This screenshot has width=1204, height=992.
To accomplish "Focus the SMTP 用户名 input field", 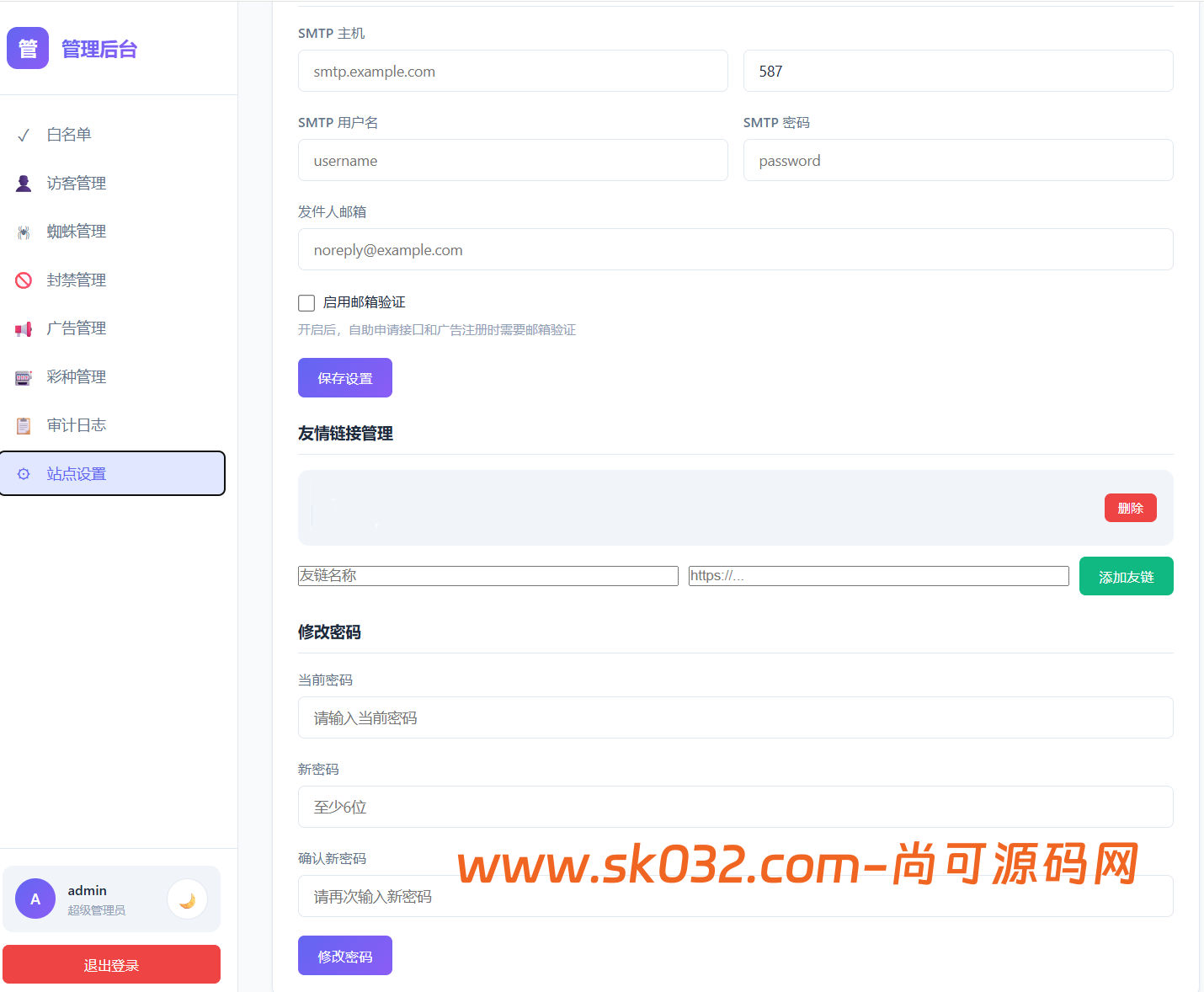I will 513,160.
